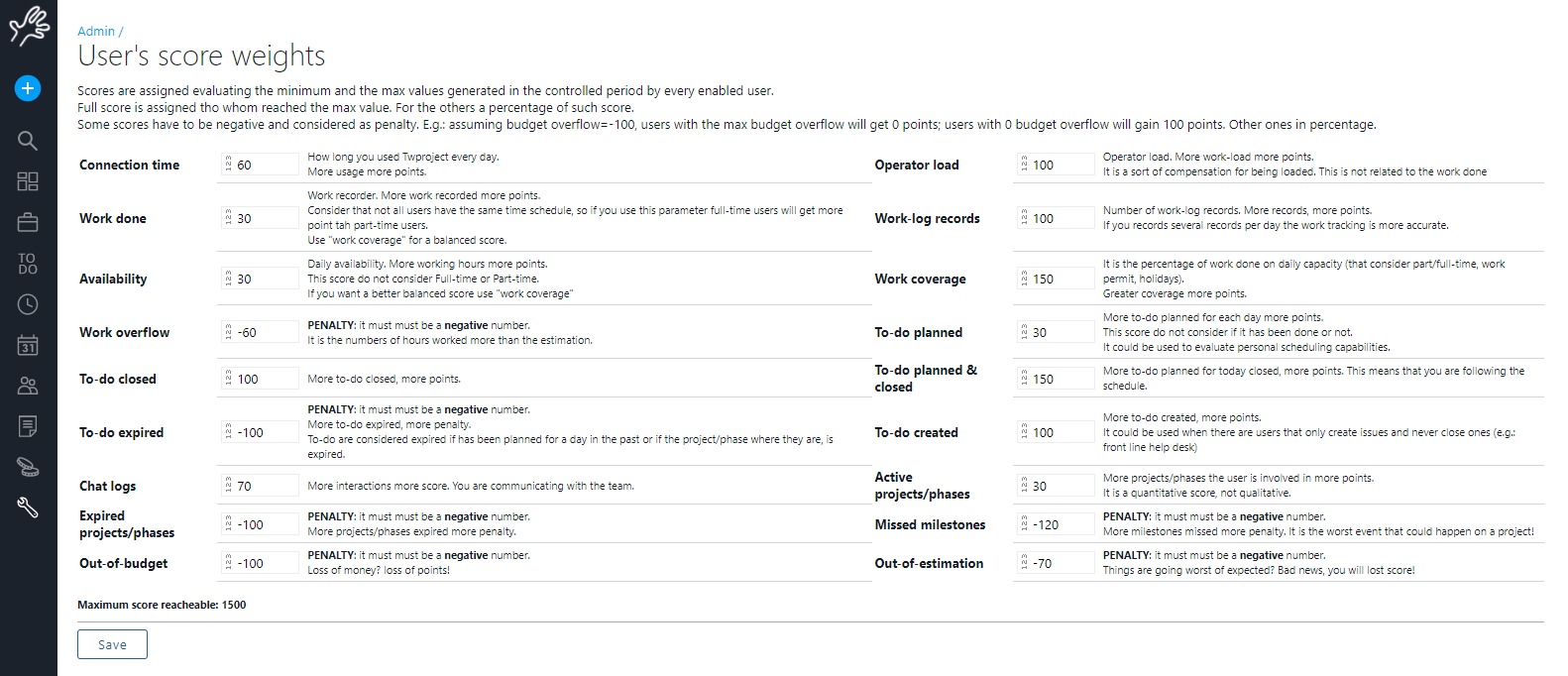The width and height of the screenshot is (1568, 676).
Task: Click the Connection time weight field
Action: [265, 166]
